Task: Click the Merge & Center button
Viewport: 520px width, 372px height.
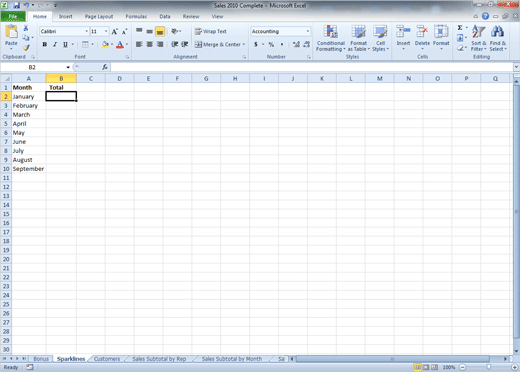Action: tap(218, 44)
